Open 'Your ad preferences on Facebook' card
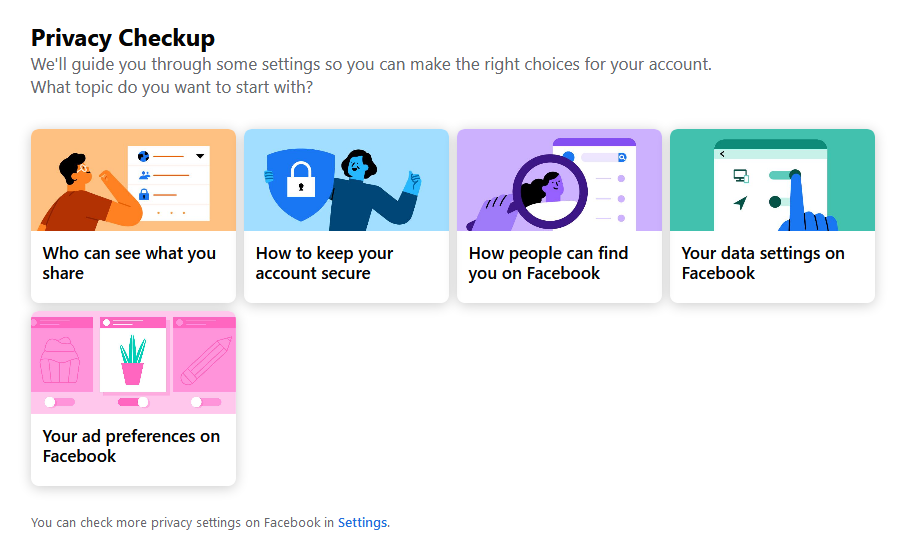 tap(133, 399)
